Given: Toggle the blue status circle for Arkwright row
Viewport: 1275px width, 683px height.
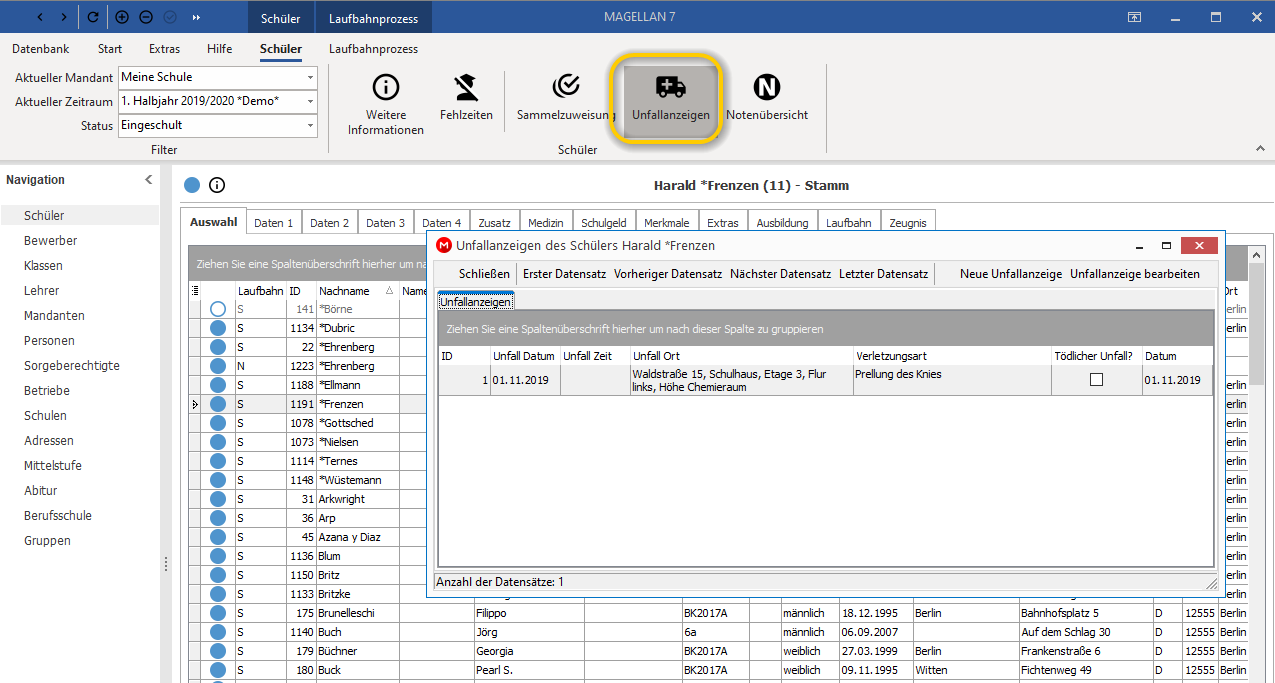Looking at the screenshot, I should coord(218,499).
